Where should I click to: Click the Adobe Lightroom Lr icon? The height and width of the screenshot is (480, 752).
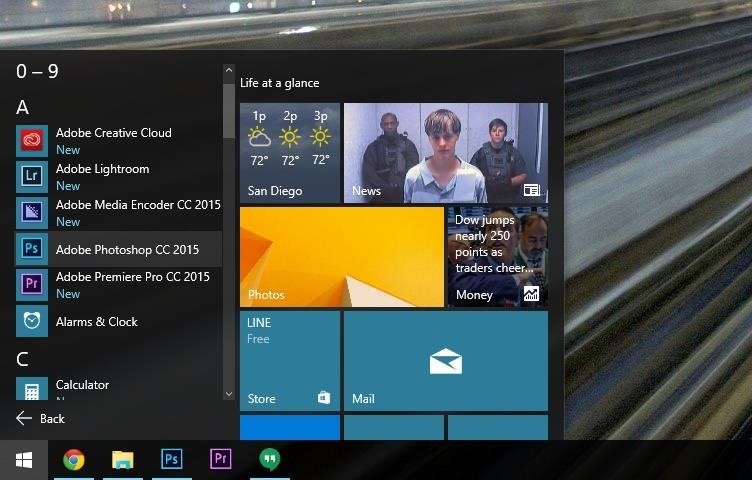coord(32,177)
